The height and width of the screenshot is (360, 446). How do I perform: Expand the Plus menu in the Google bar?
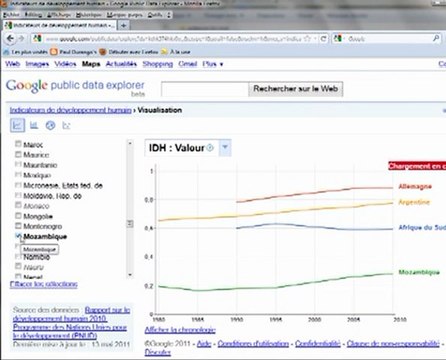(x=213, y=64)
